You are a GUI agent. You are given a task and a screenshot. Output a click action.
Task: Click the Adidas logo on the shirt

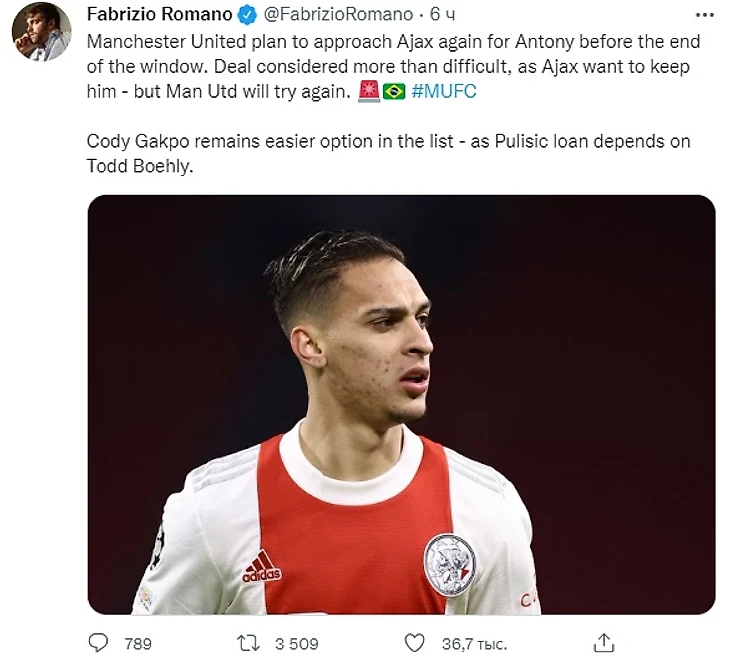coord(262,567)
